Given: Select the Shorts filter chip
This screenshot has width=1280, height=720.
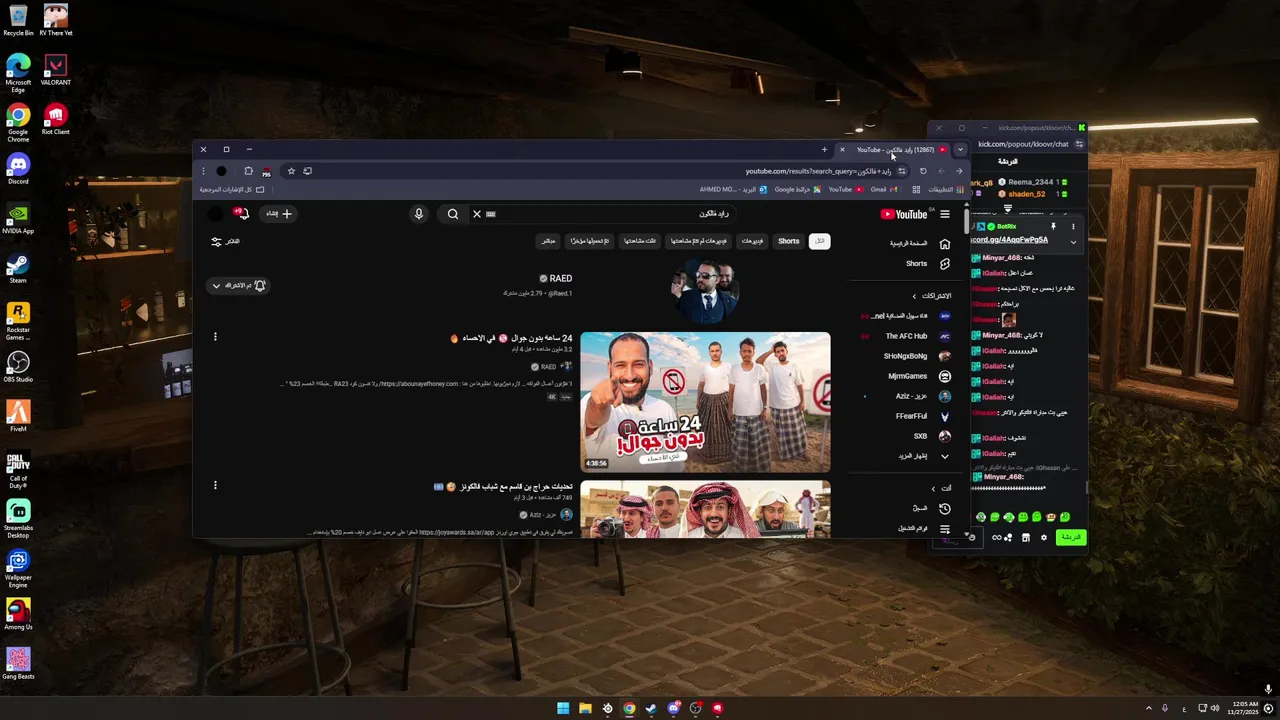Looking at the screenshot, I should tap(789, 241).
